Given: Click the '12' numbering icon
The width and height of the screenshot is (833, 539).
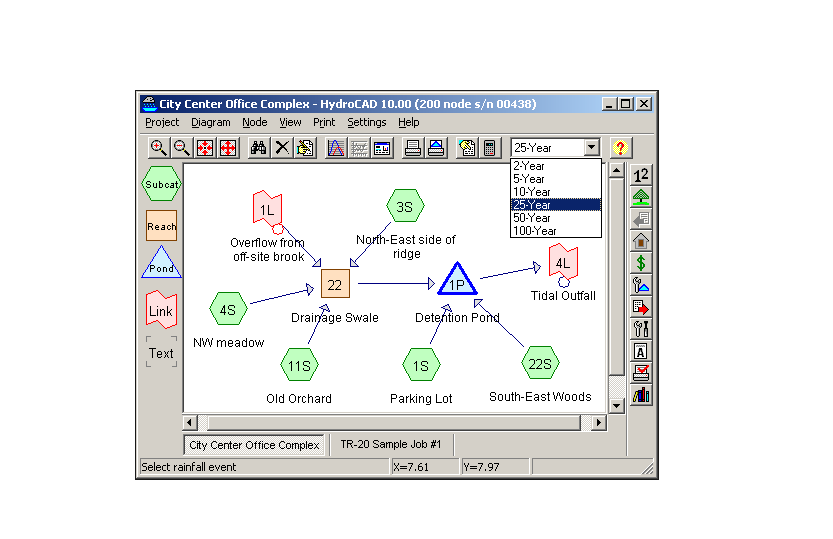Looking at the screenshot, I should point(641,175).
